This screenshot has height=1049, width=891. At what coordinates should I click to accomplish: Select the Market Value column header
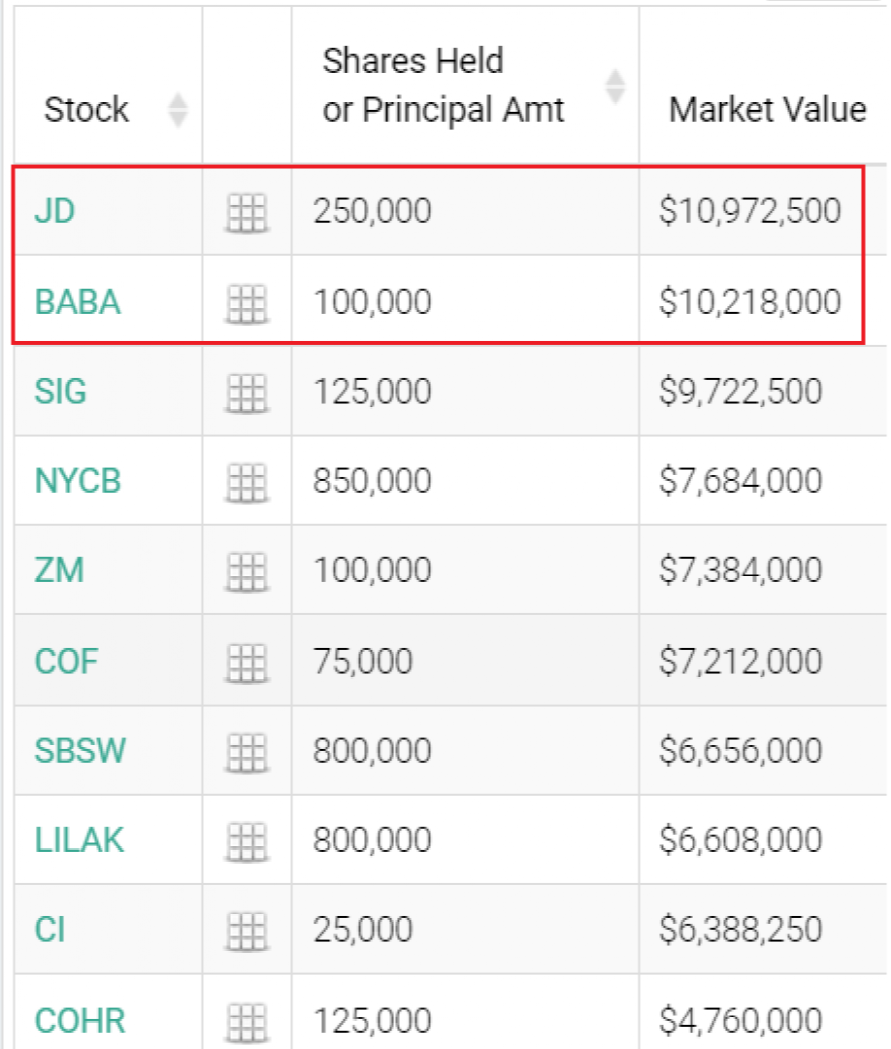[x=767, y=110]
